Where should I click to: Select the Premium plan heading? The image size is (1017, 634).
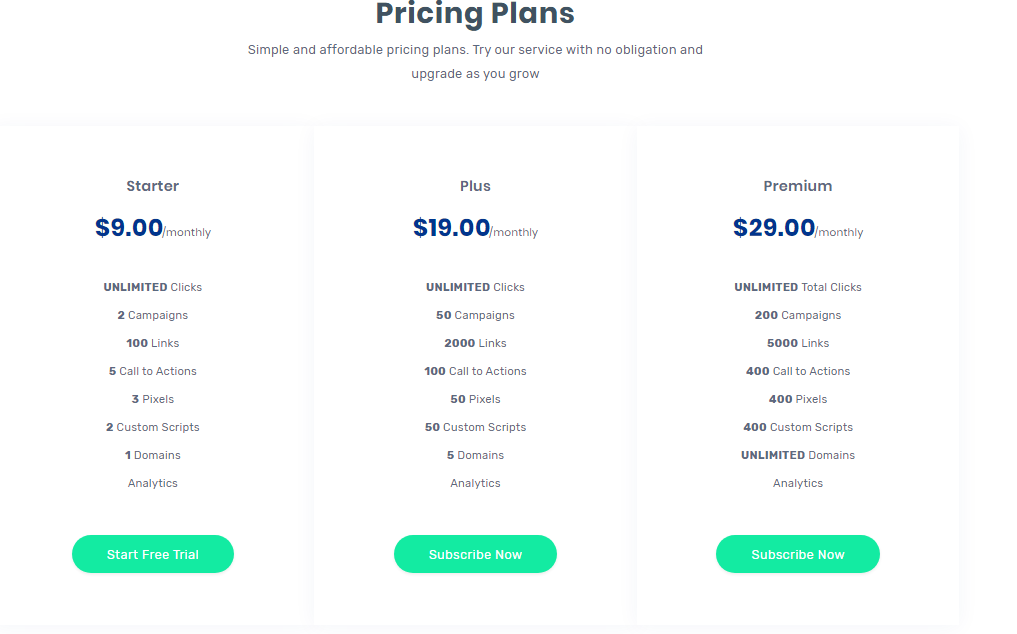[797, 185]
